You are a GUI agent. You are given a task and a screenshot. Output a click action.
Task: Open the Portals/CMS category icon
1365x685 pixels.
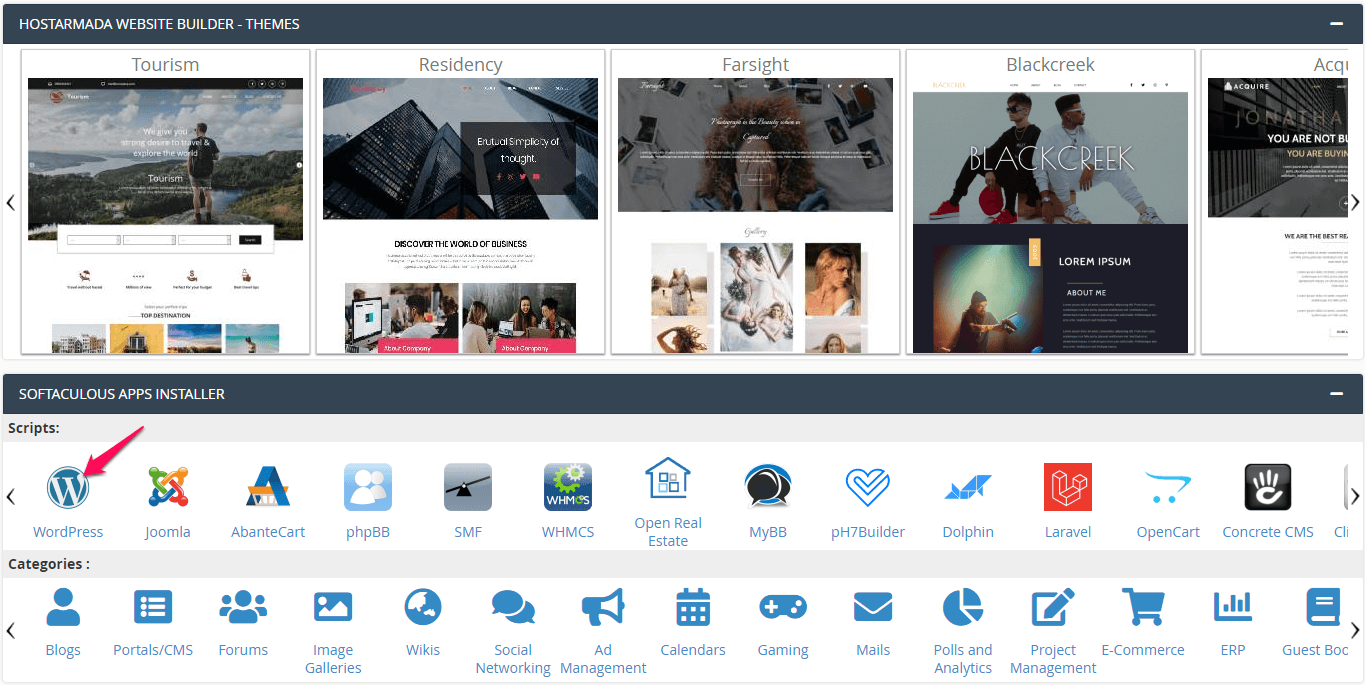[153, 607]
